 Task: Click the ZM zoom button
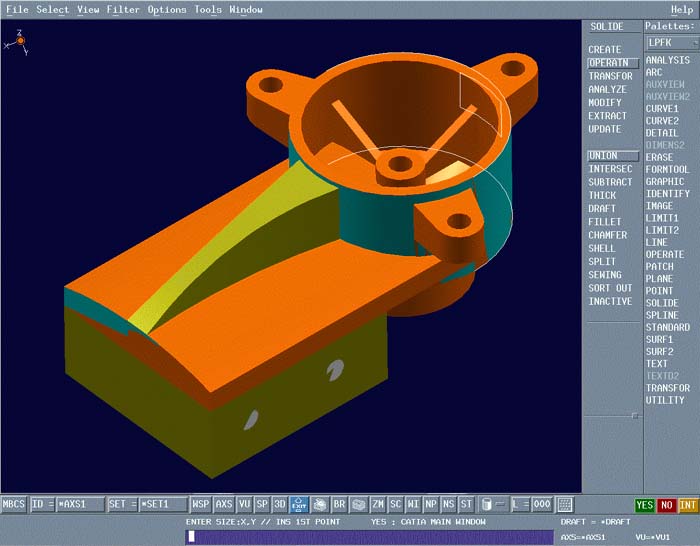click(378, 505)
